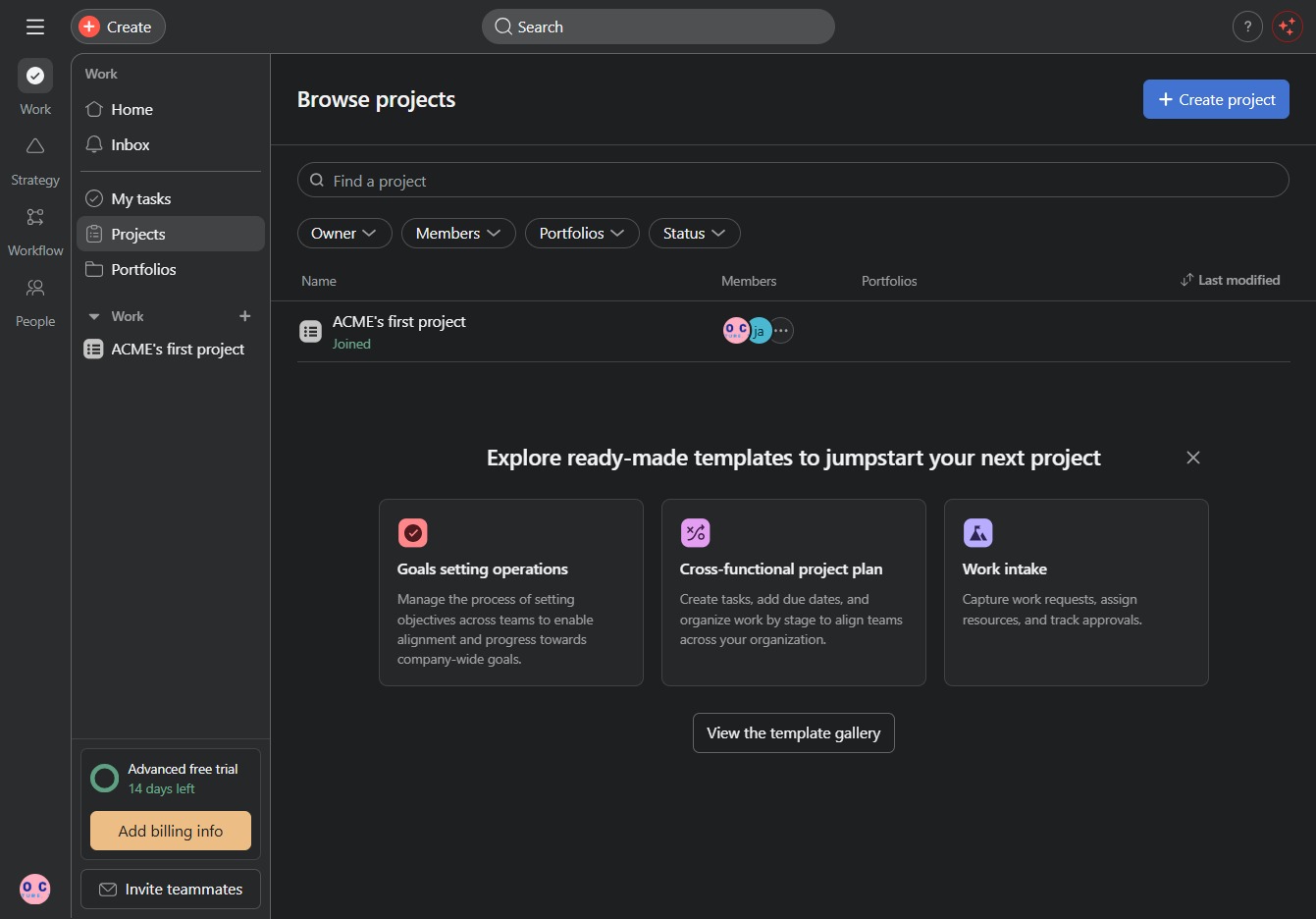Select Projects in the sidebar
Image resolution: width=1316 pixels, height=919 pixels.
pyautogui.click(x=171, y=234)
